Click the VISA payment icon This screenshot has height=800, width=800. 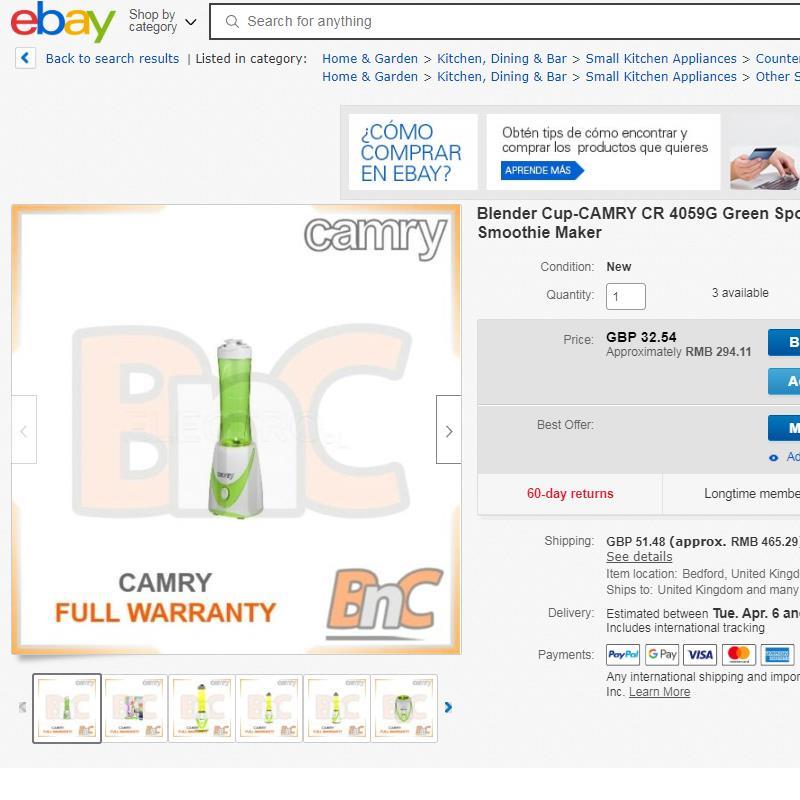700,655
